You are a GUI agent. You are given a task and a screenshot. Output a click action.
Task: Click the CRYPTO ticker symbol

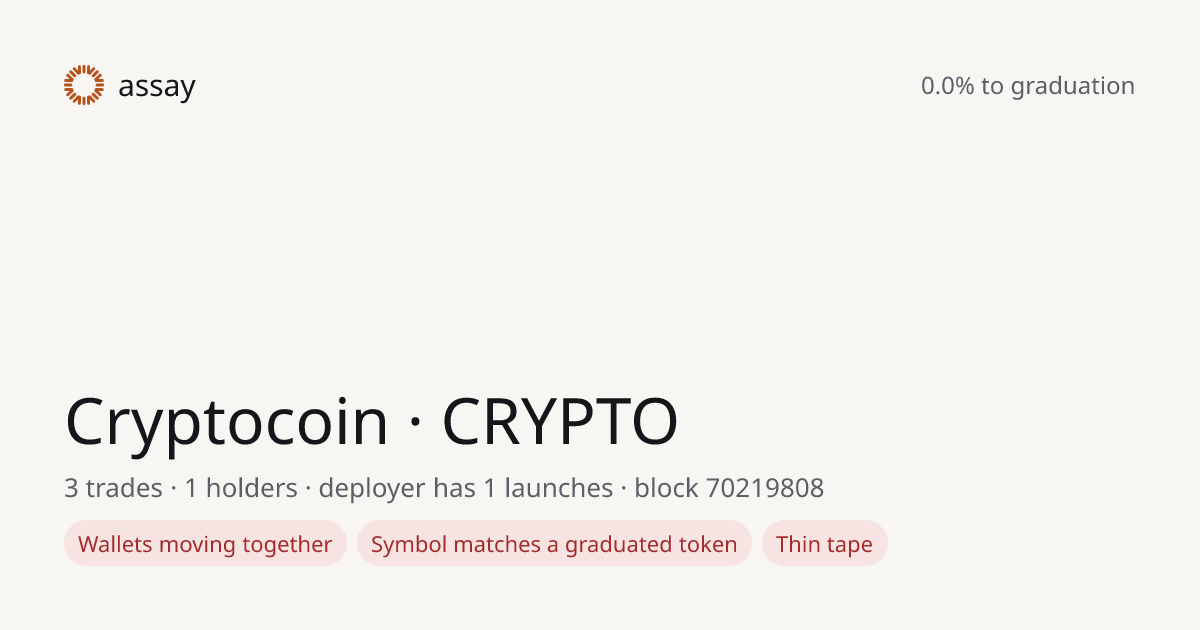[x=560, y=422]
